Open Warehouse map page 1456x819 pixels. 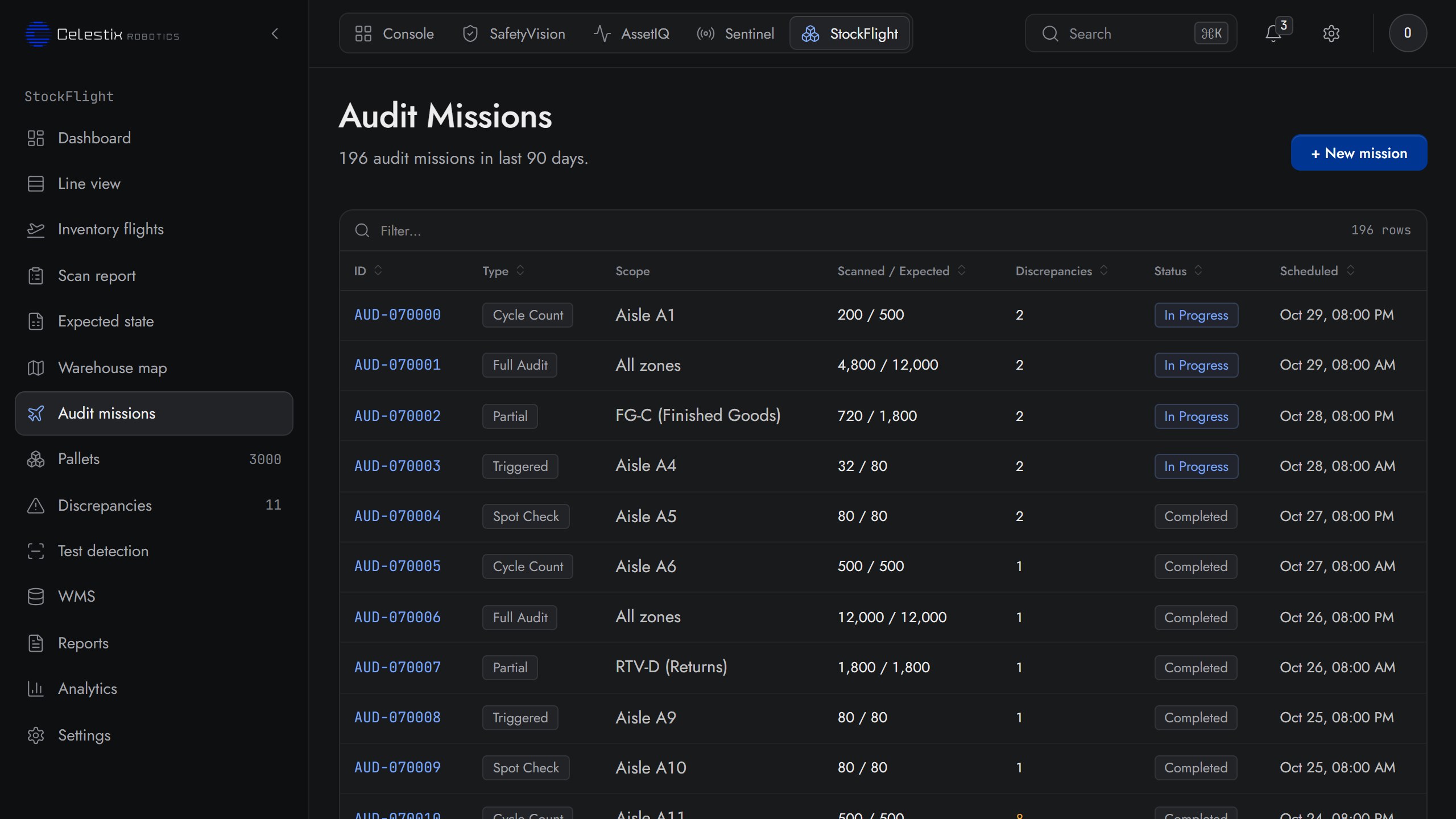(154, 368)
